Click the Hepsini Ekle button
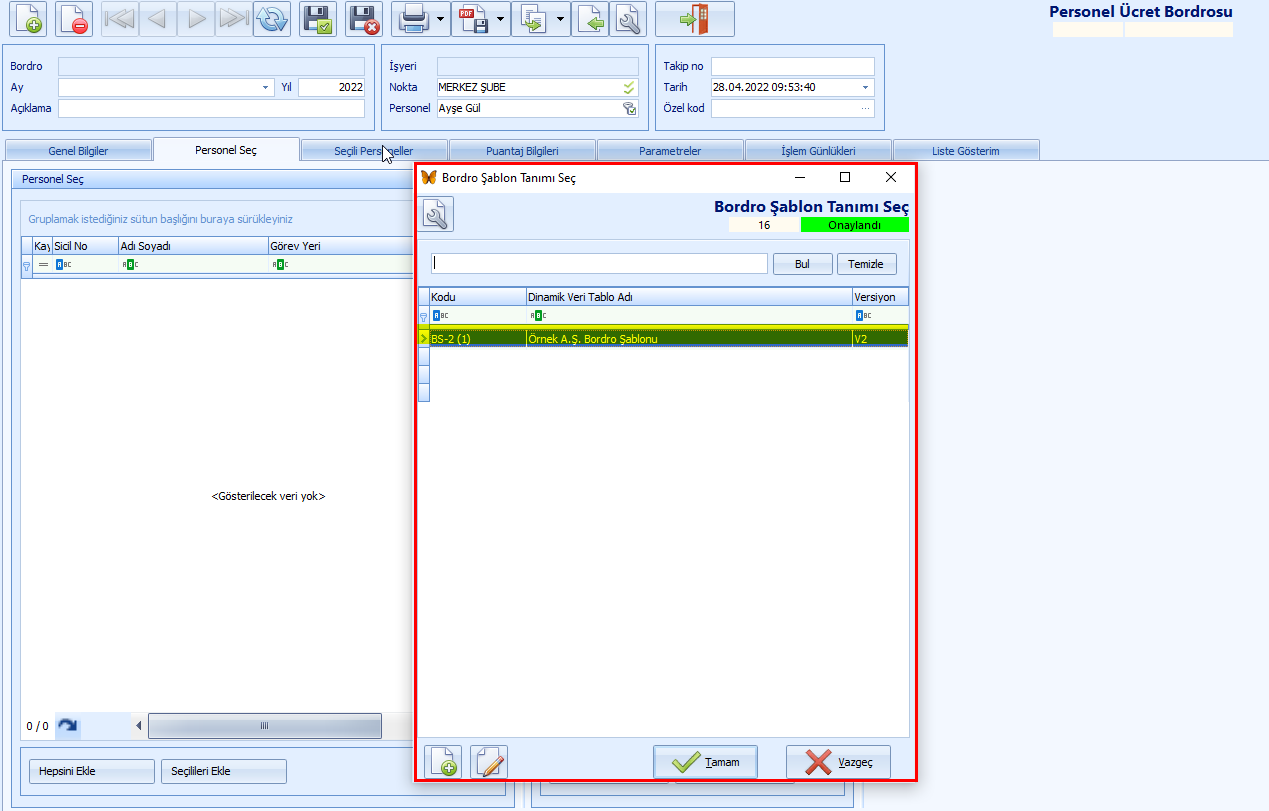Screen dimensions: 1269x811 tap(92, 771)
